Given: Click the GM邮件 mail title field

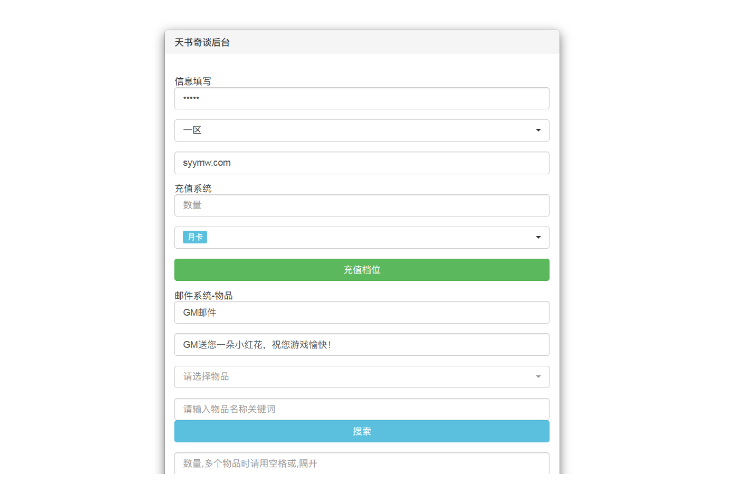Looking at the screenshot, I should (361, 313).
